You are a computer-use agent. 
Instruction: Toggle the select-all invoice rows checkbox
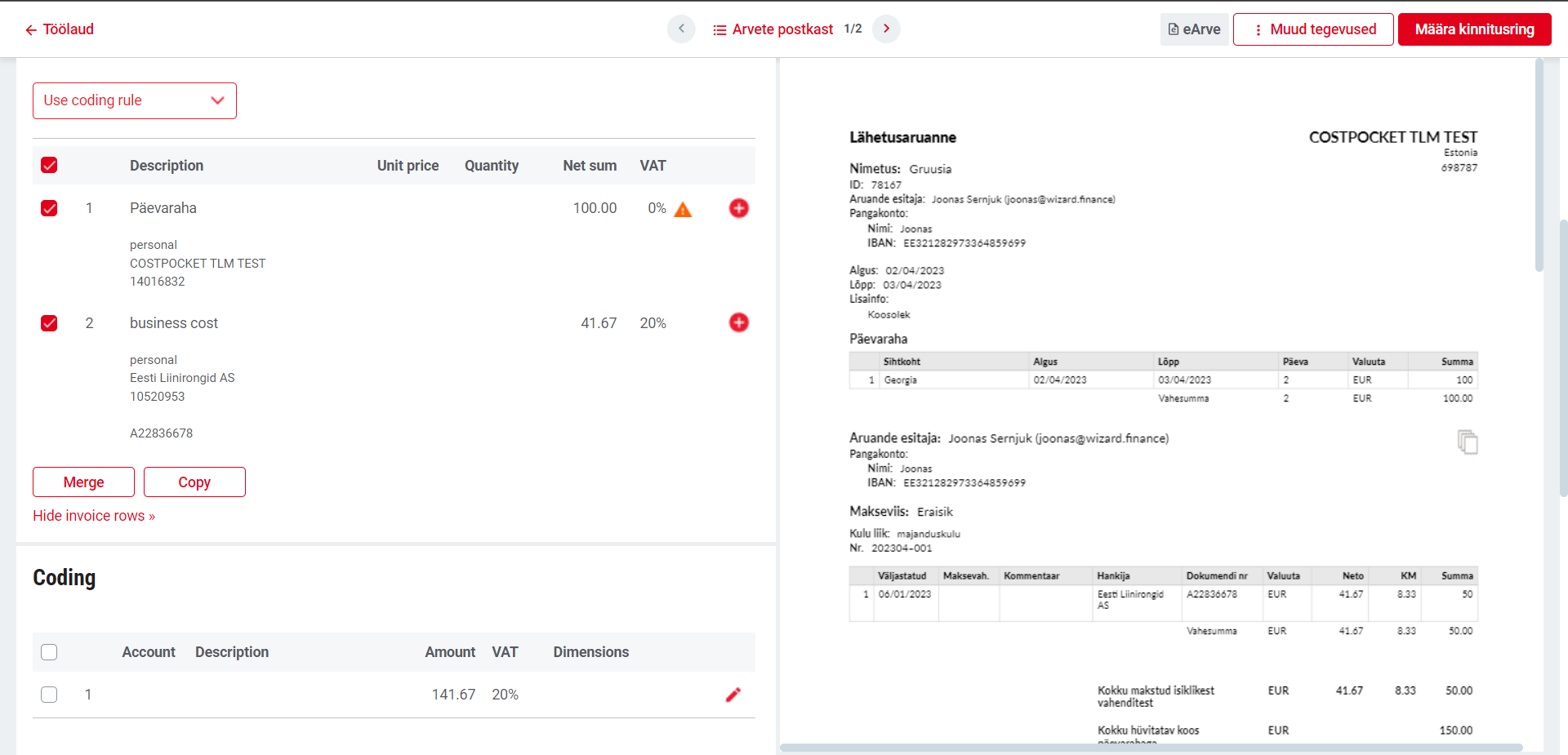click(x=49, y=165)
